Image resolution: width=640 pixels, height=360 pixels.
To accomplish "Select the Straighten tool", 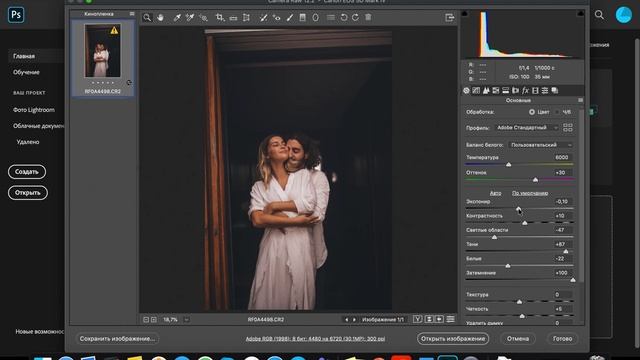I will click(233, 18).
